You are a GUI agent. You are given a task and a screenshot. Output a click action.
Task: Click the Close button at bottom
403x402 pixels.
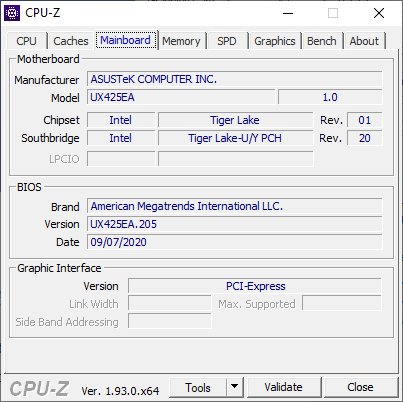click(360, 387)
